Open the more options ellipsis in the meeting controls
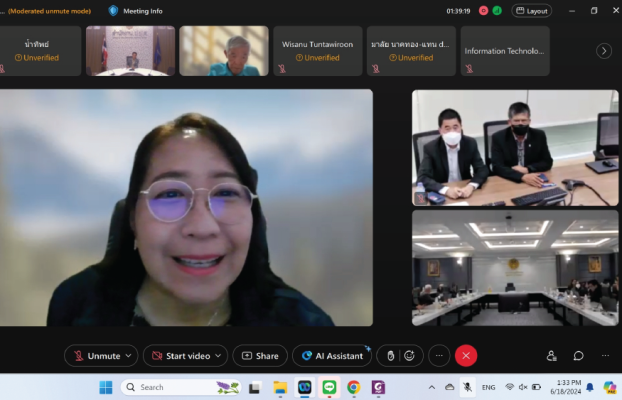 pyautogui.click(x=439, y=356)
